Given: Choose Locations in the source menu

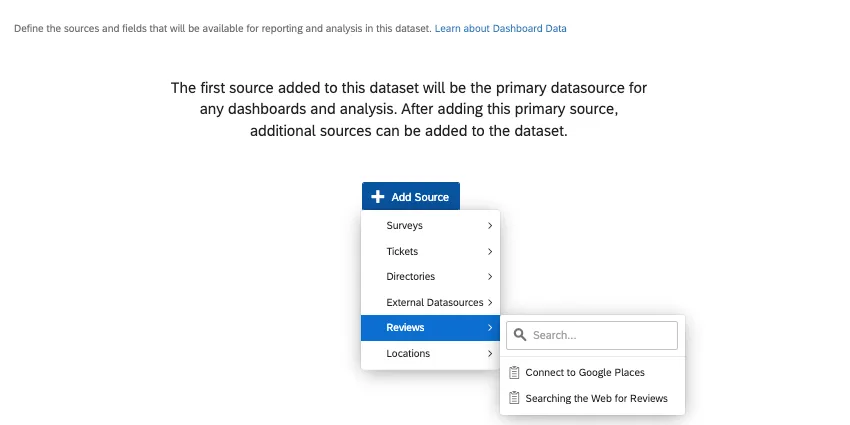Looking at the screenshot, I should 408,353.
